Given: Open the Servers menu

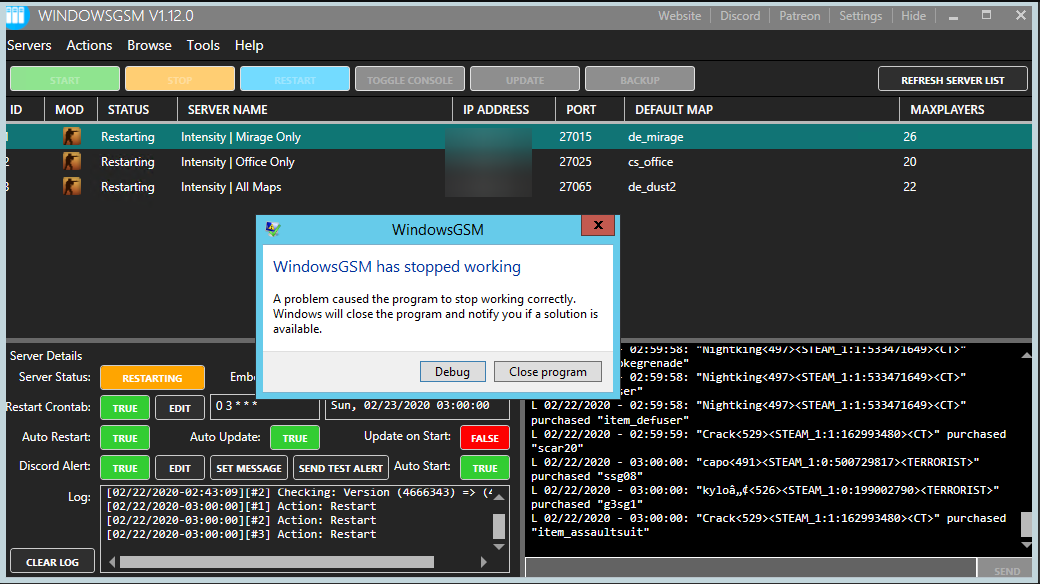Looking at the screenshot, I should click(x=30, y=45).
